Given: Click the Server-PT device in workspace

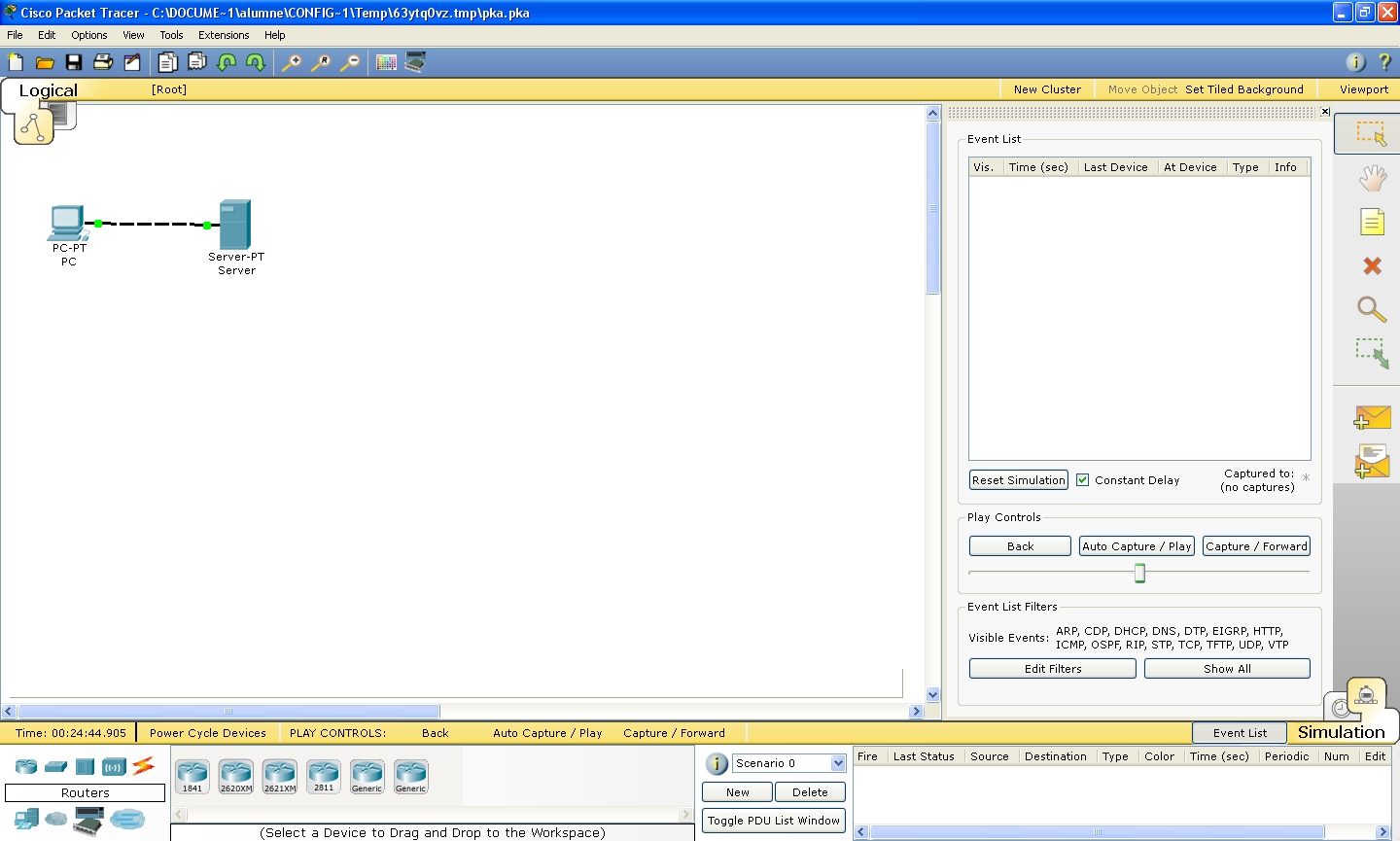Looking at the screenshot, I should pyautogui.click(x=234, y=225).
